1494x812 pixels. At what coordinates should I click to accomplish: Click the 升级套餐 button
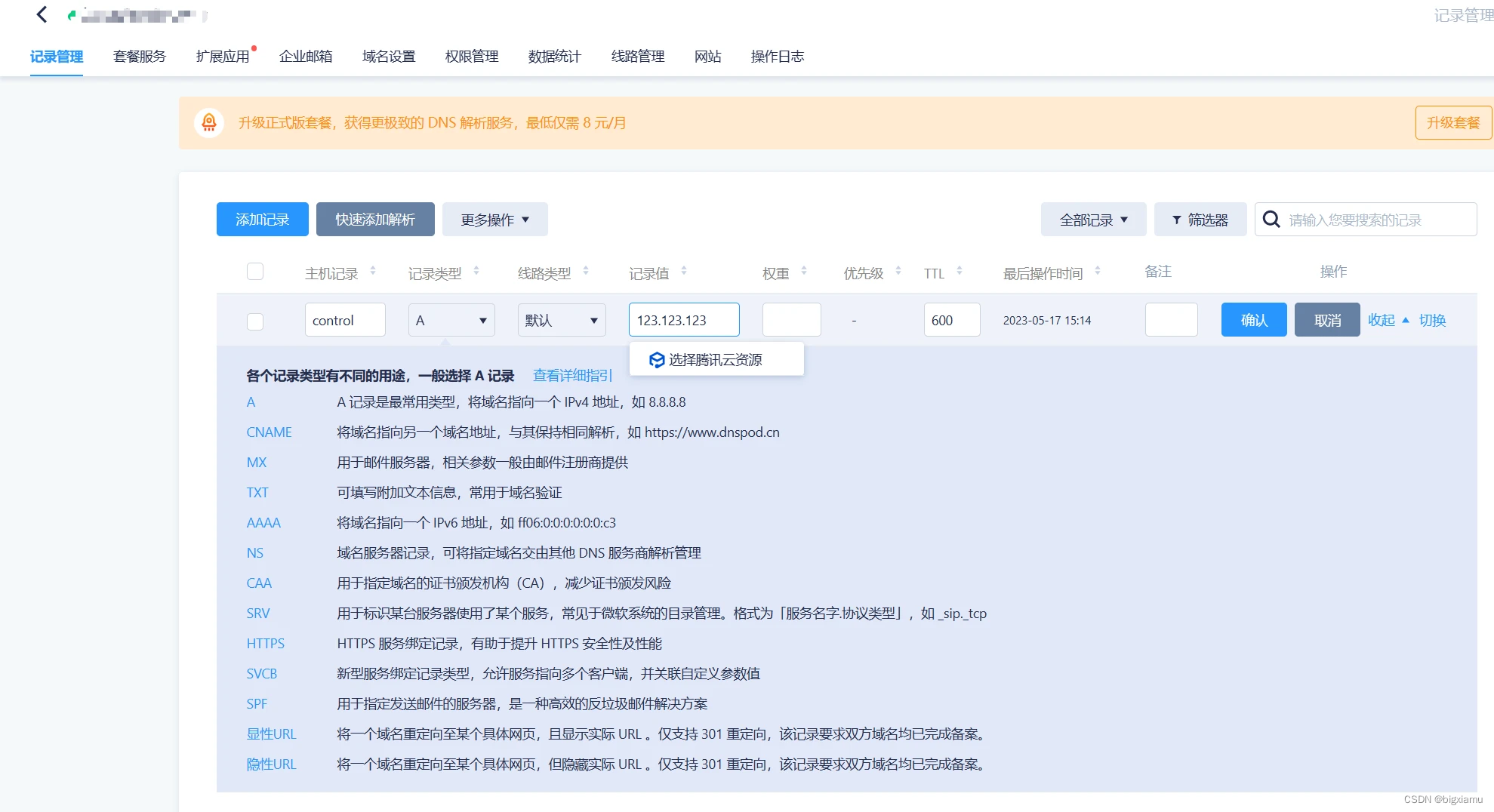(1453, 122)
